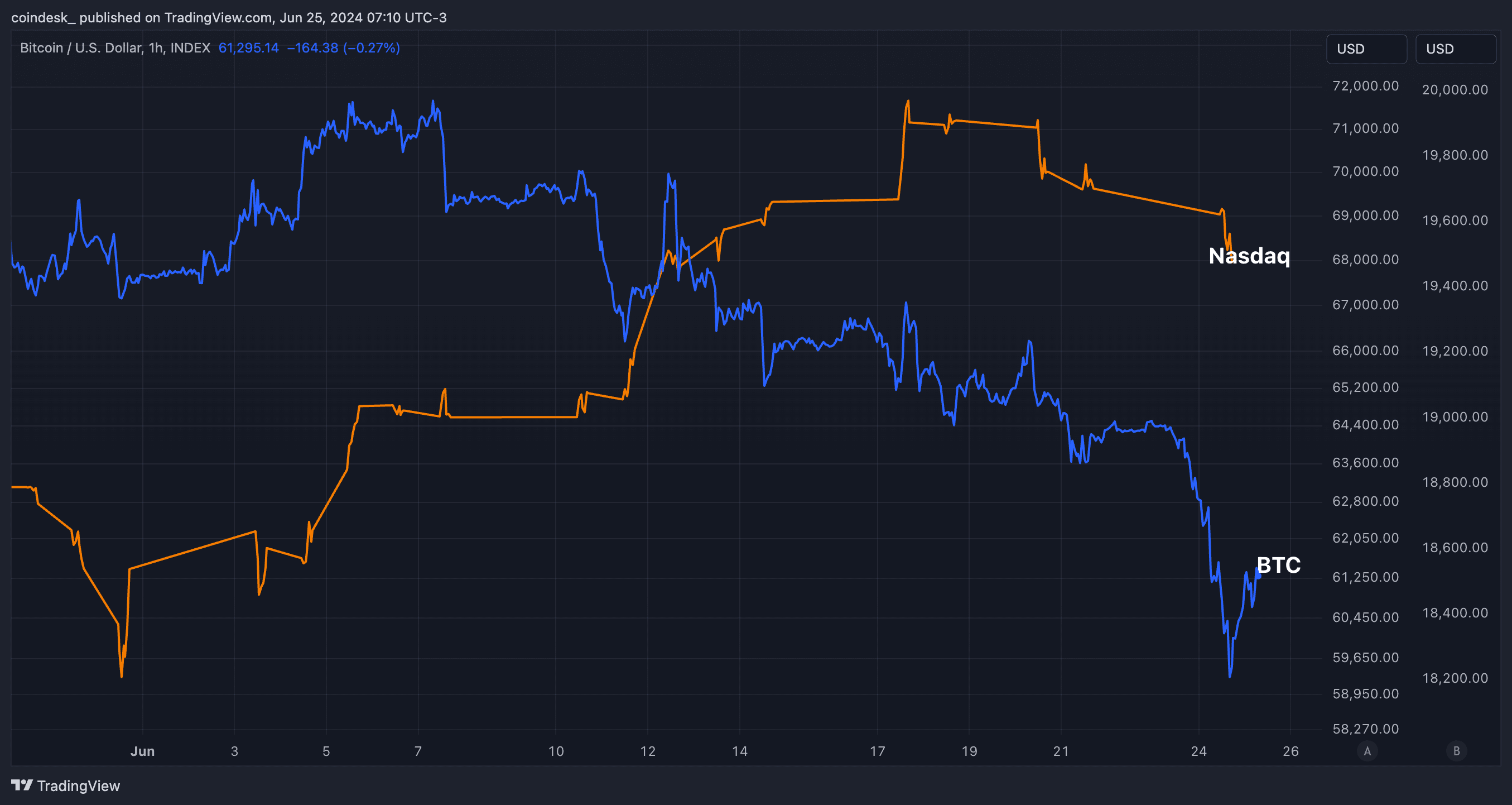This screenshot has height=805, width=1512.
Task: Click the 19,000.00 Nasdaq axis label
Action: point(1455,416)
